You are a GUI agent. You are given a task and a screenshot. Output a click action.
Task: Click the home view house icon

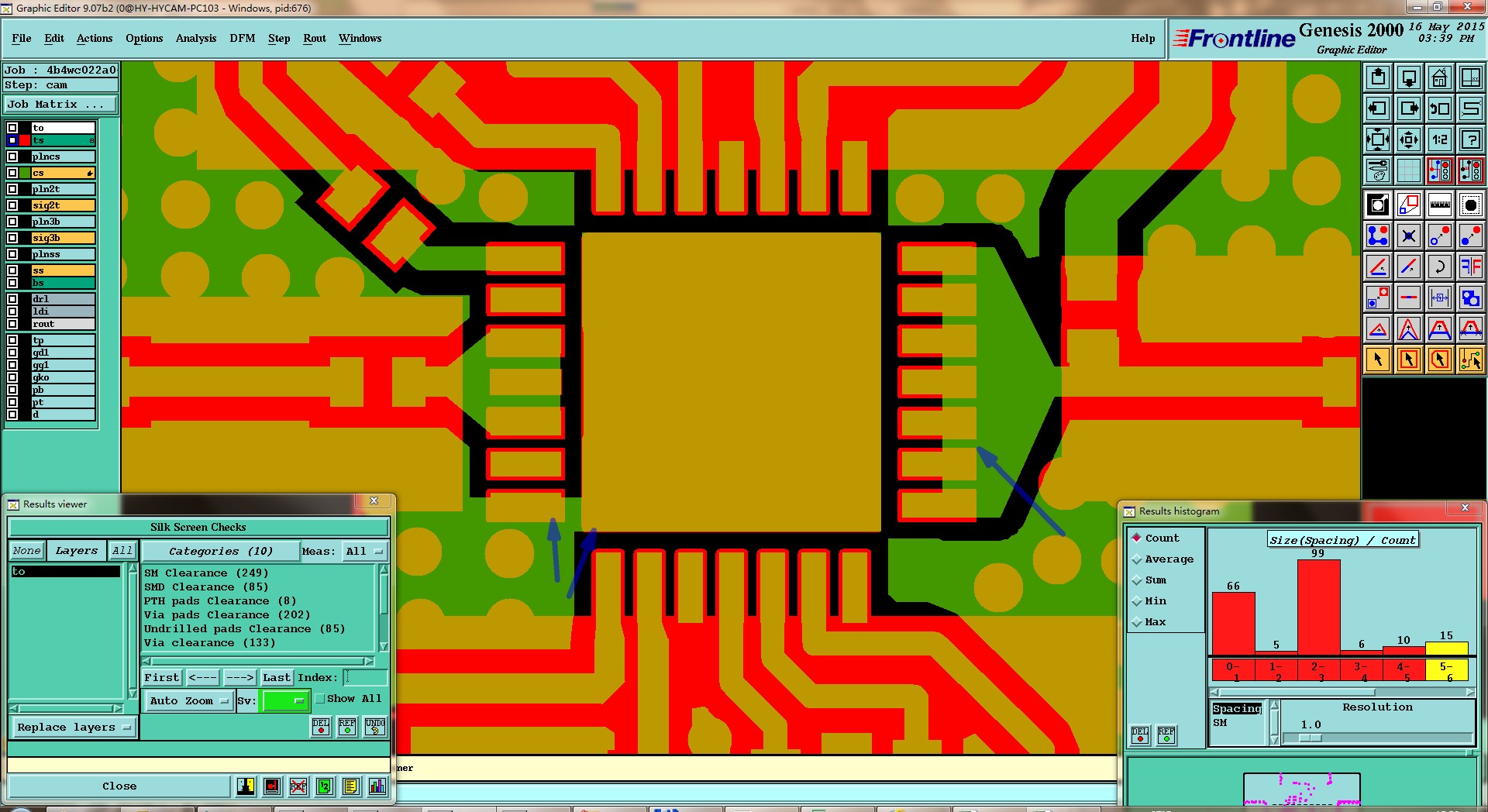1439,77
